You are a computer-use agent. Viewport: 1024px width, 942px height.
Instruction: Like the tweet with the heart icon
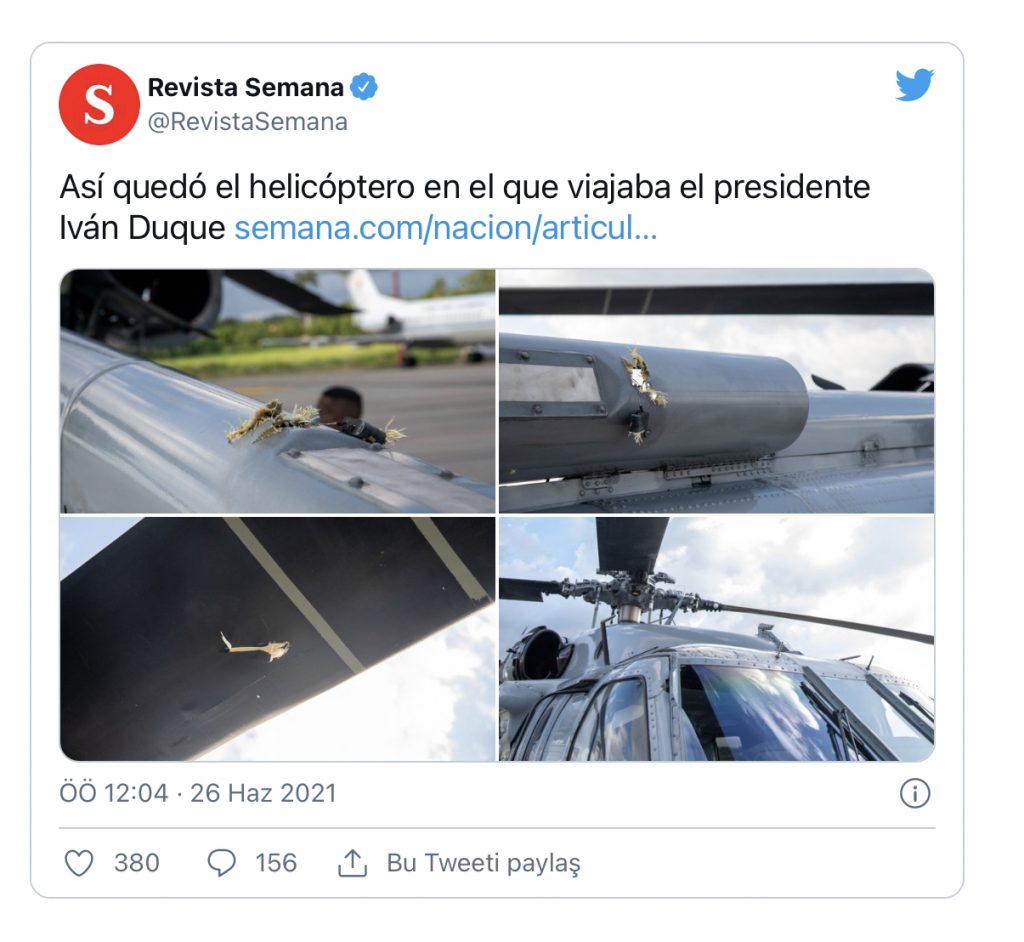tap(79, 863)
